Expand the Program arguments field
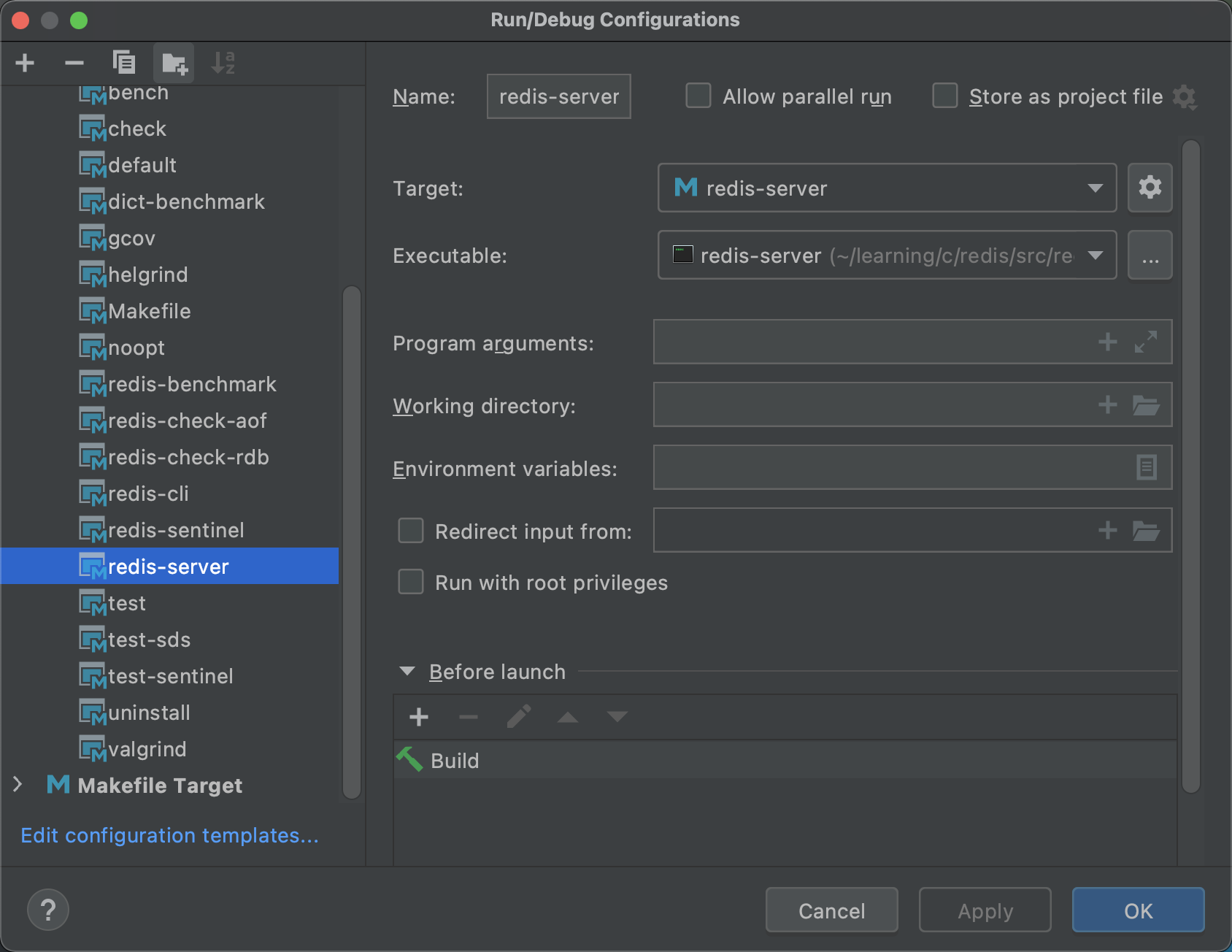This screenshot has height=952, width=1232. (1146, 342)
